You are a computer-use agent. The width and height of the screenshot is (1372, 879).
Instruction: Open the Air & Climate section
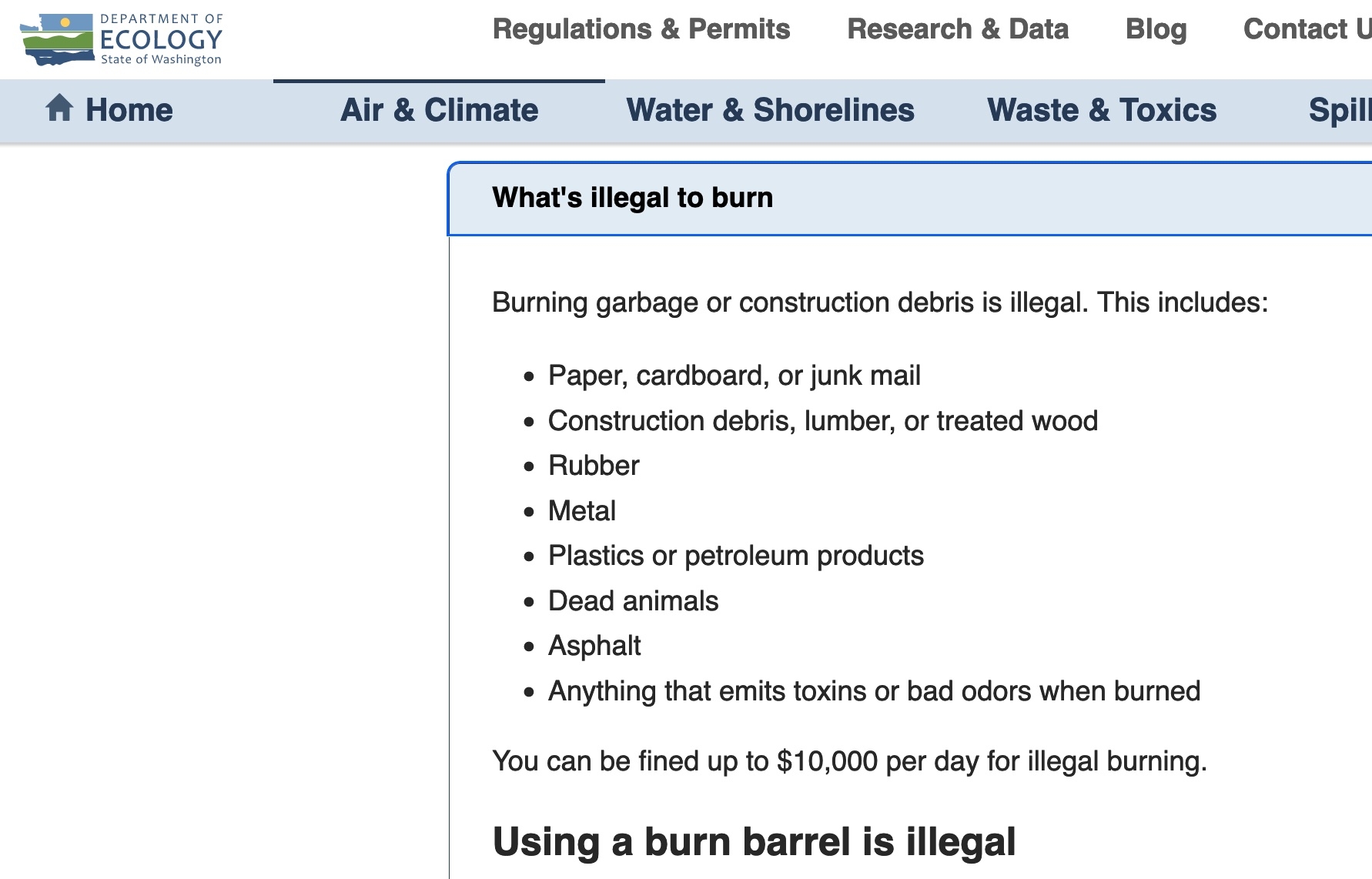439,110
